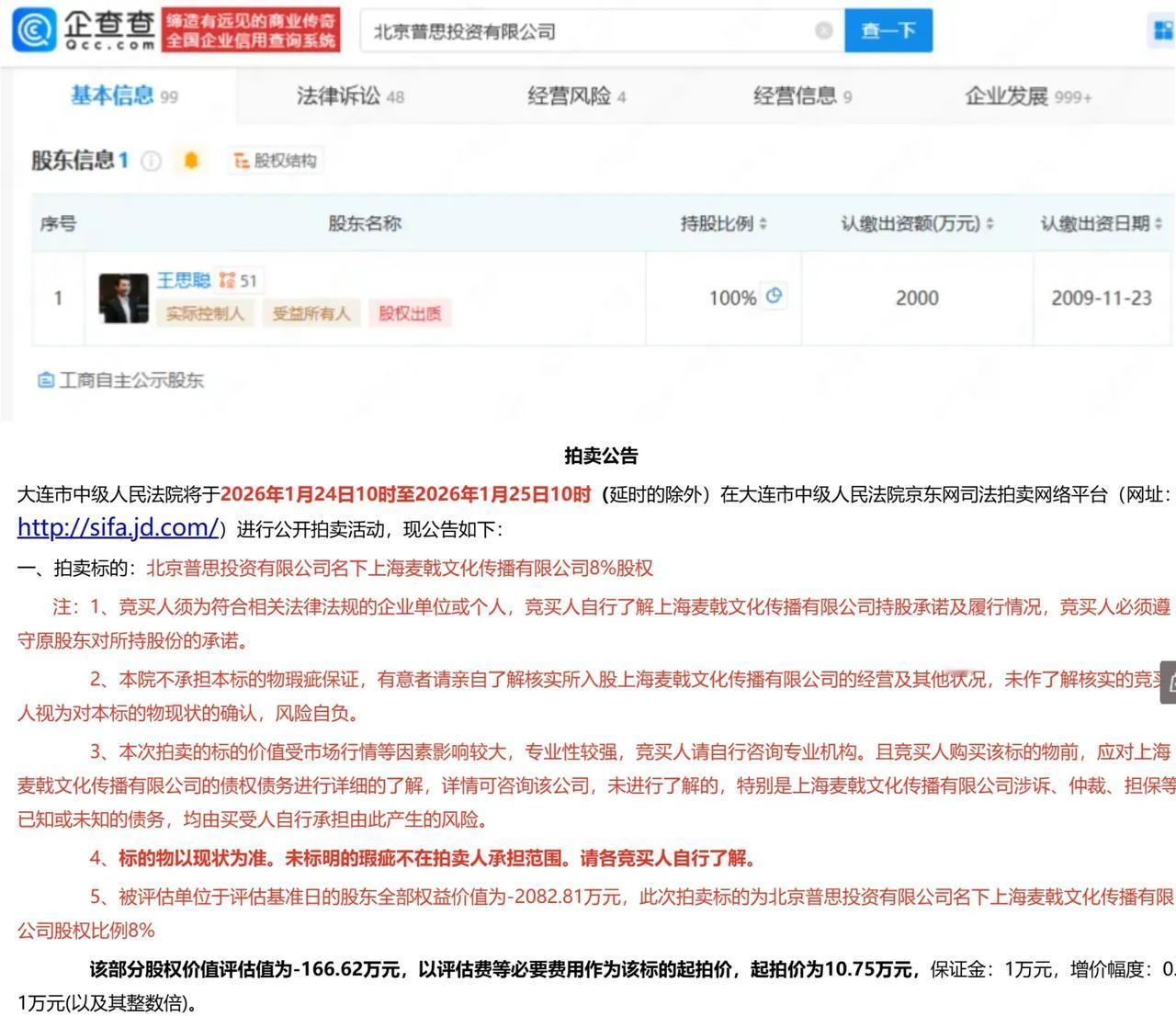Click the 拍卖公告 heading

click(601, 456)
